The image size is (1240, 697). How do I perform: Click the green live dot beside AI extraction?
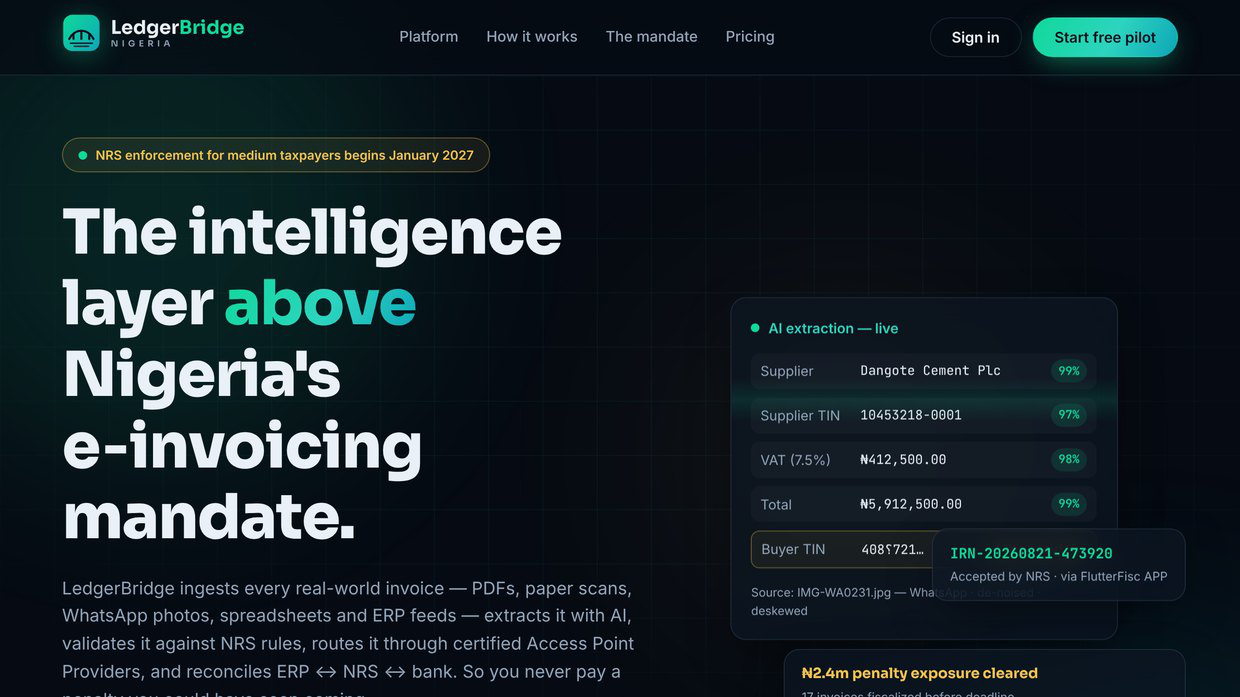pos(755,328)
